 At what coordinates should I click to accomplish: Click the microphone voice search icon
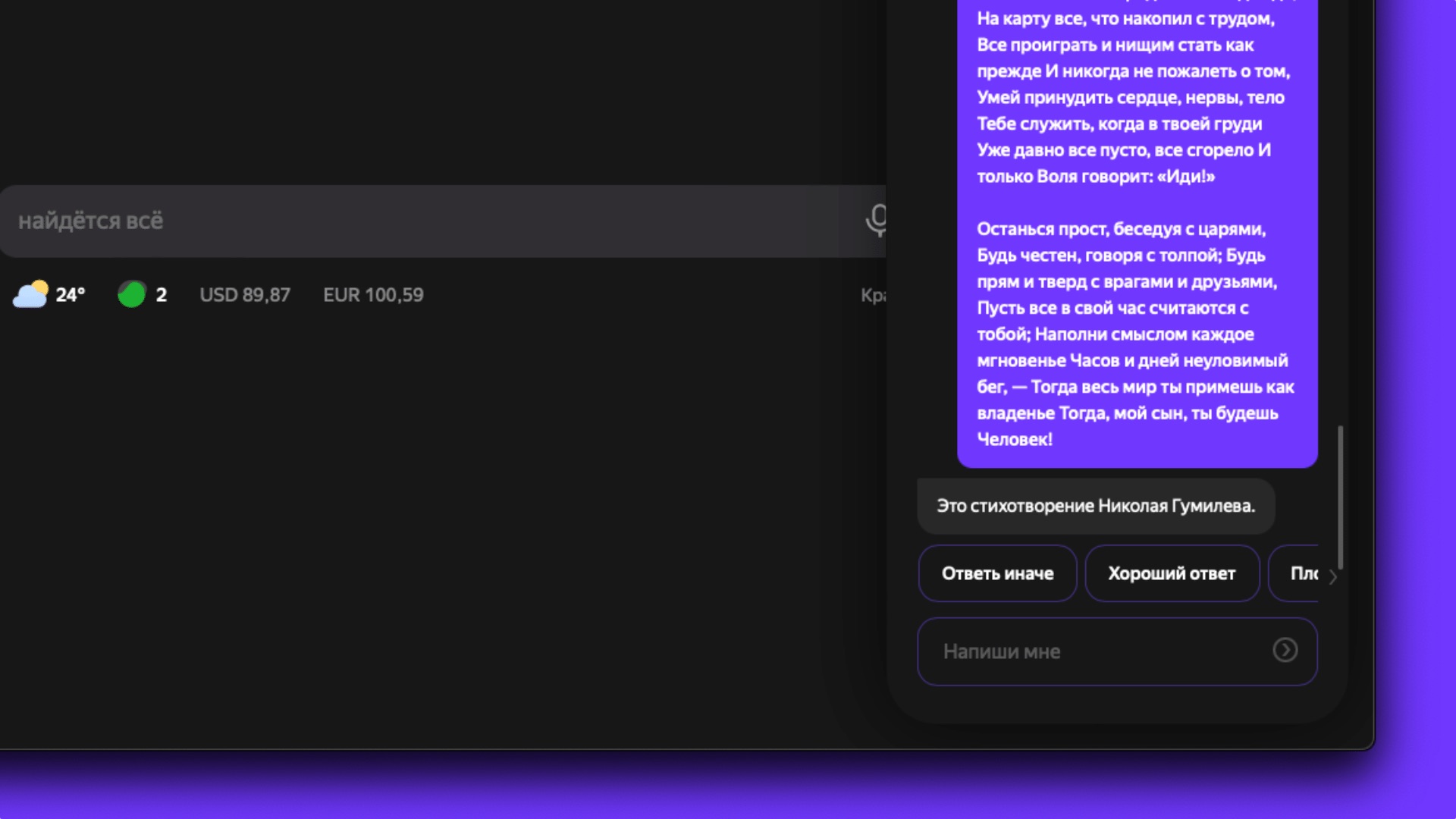877,220
